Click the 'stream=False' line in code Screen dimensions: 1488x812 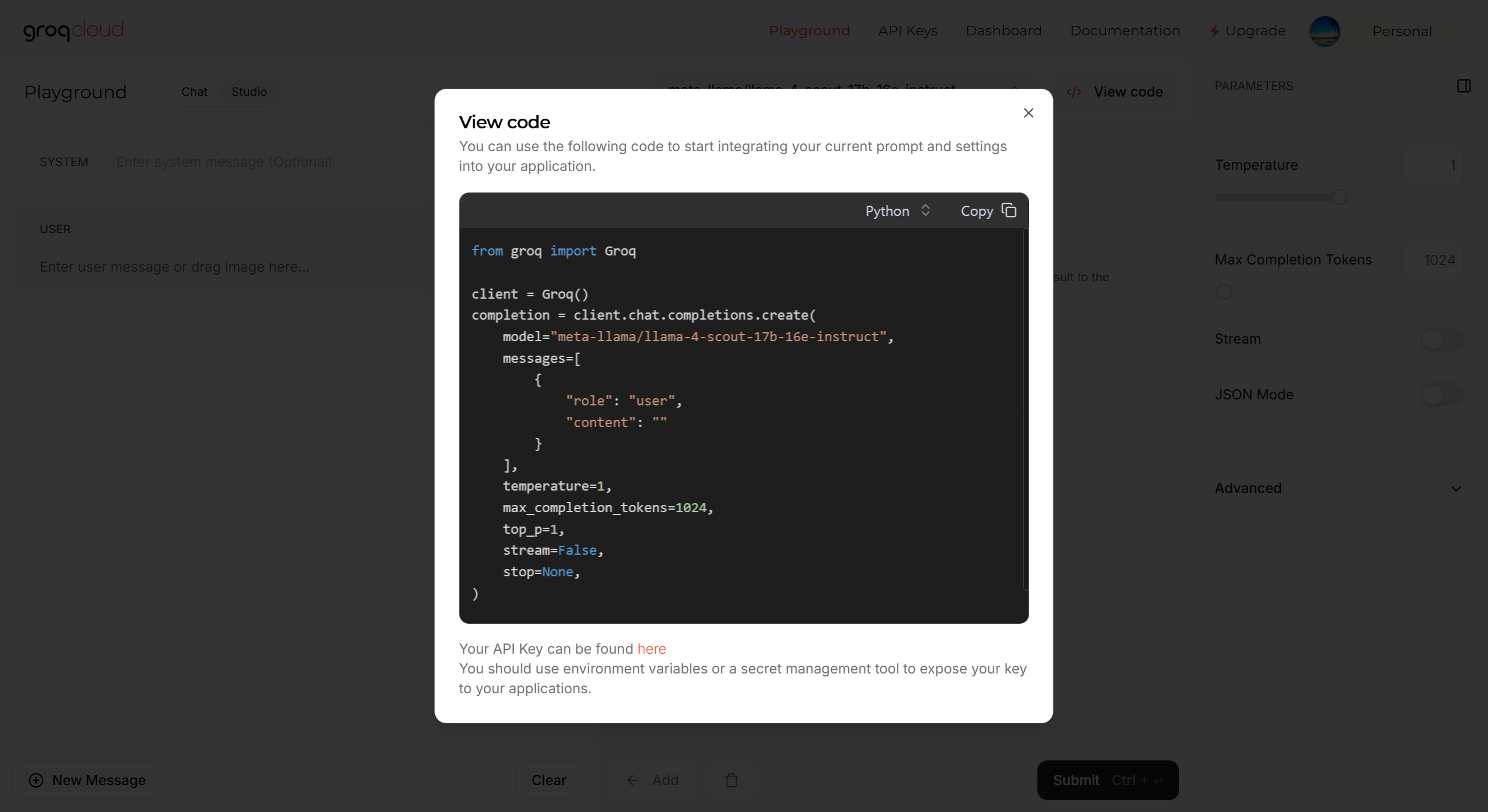553,551
